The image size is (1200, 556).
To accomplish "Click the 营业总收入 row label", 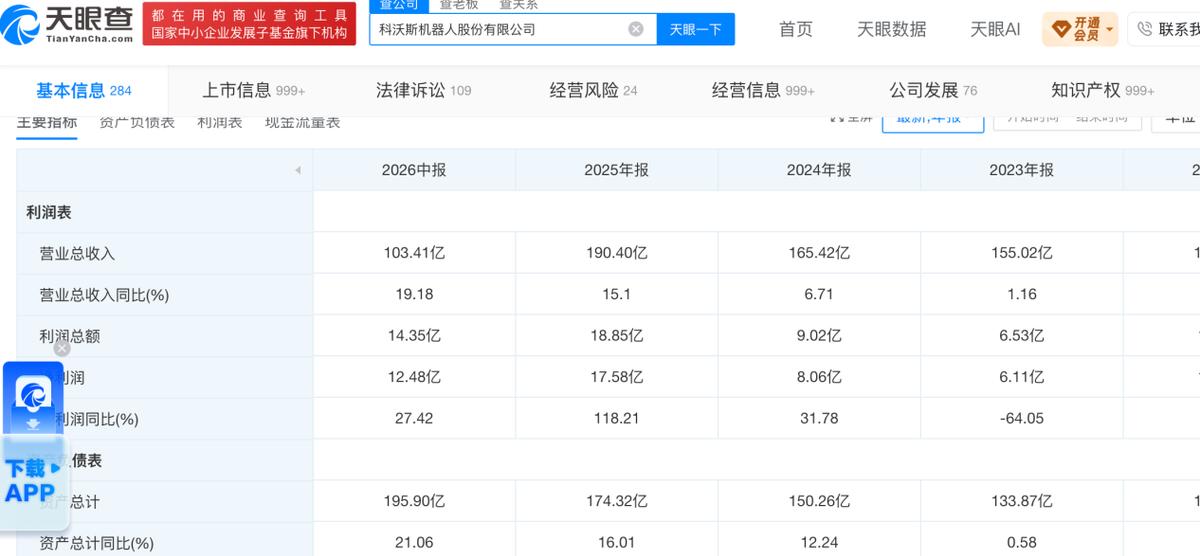I will (x=77, y=254).
